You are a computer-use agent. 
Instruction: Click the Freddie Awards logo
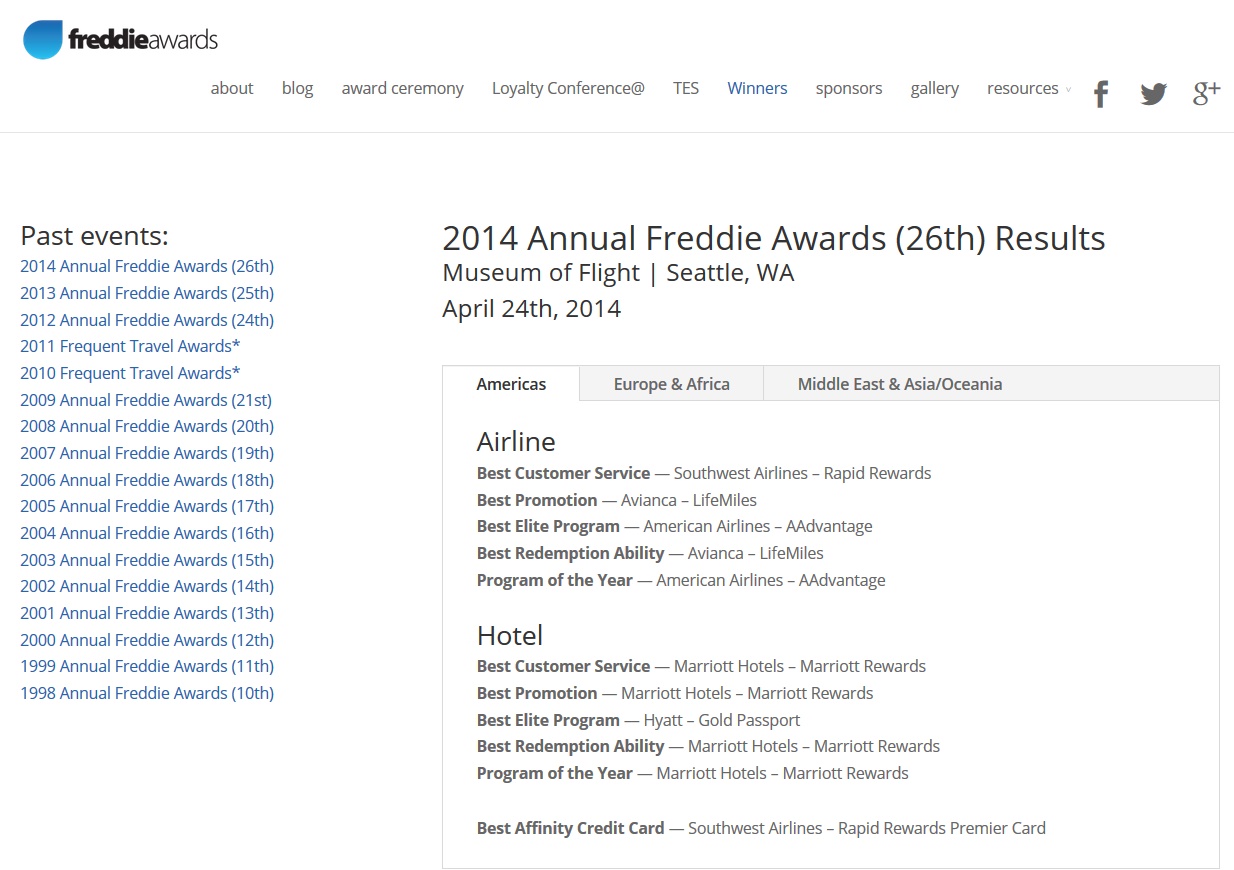120,40
